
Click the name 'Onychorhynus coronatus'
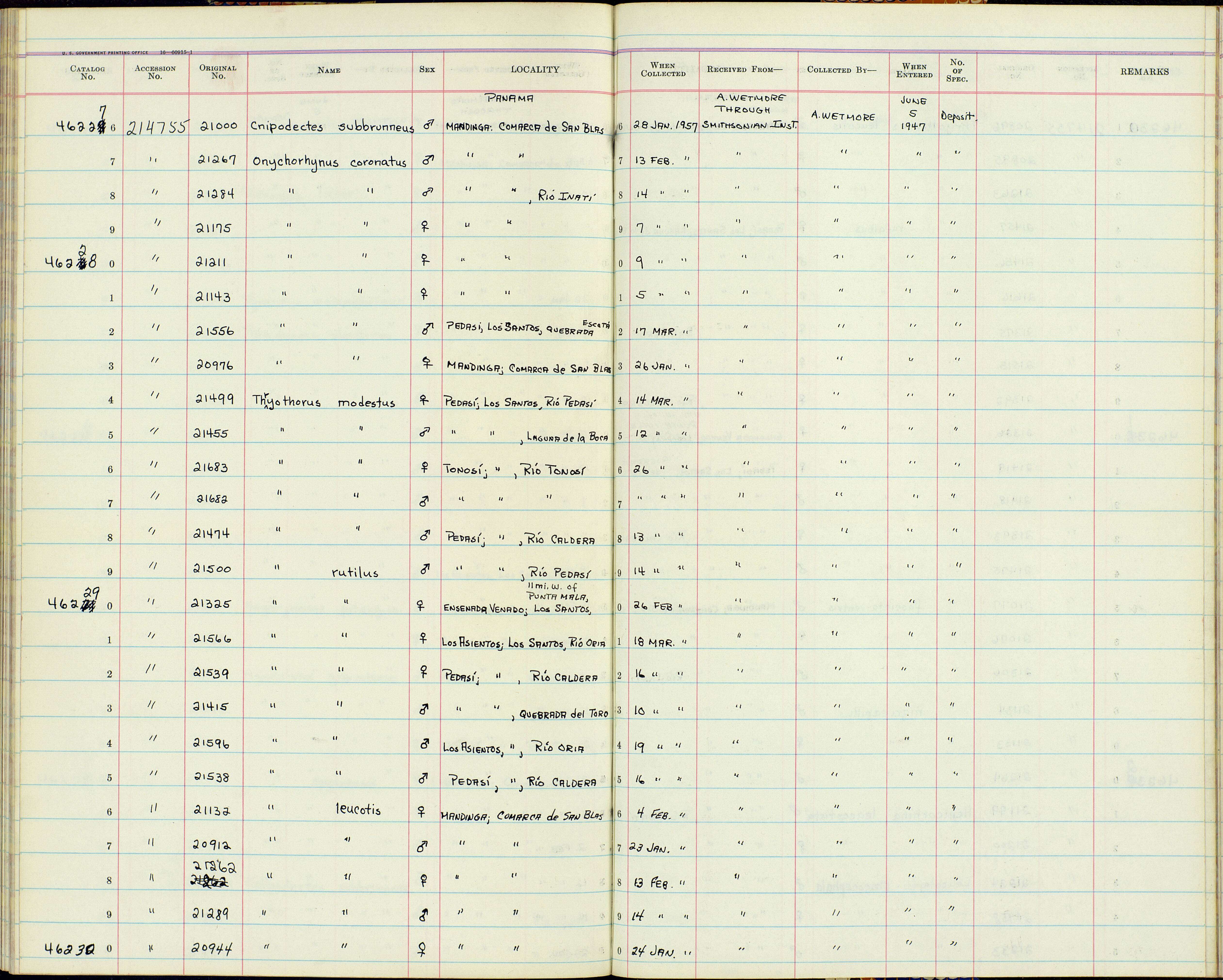coord(330,163)
